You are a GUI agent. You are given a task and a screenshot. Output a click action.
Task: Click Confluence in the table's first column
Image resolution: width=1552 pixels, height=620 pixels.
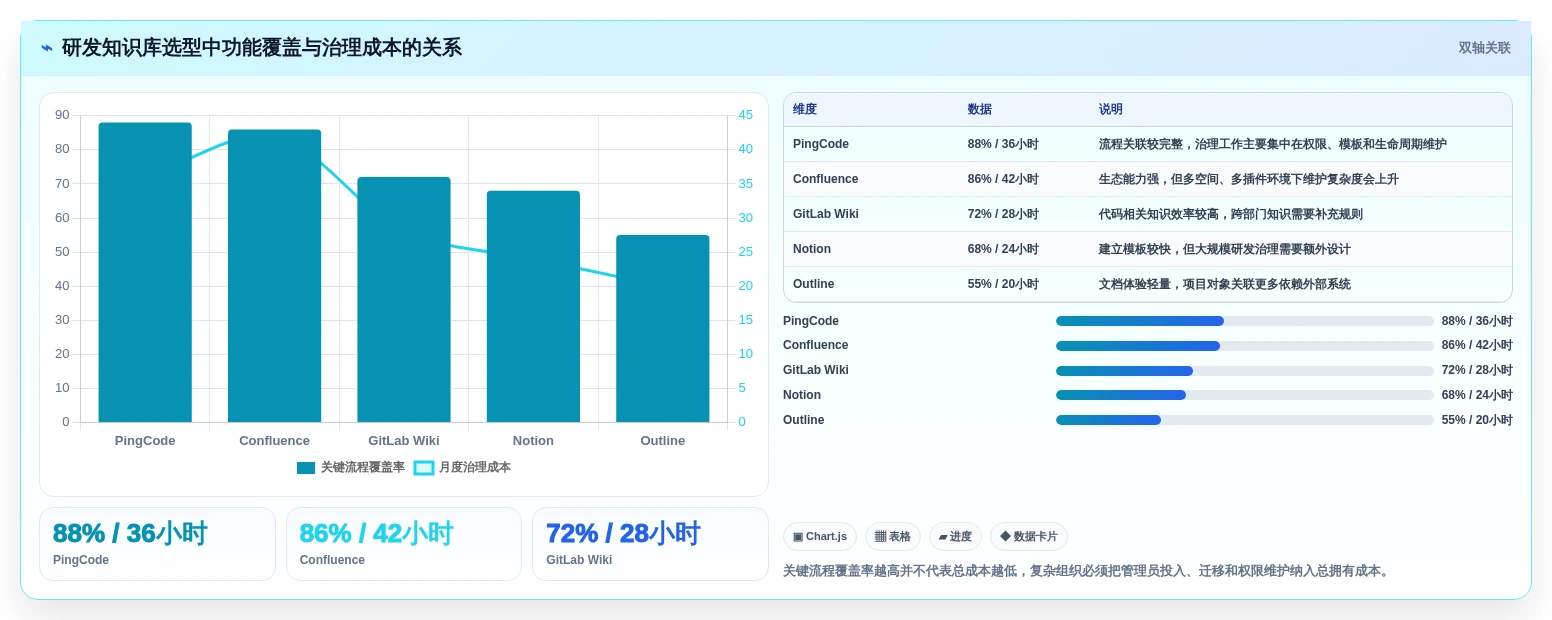pyautogui.click(x=825, y=179)
